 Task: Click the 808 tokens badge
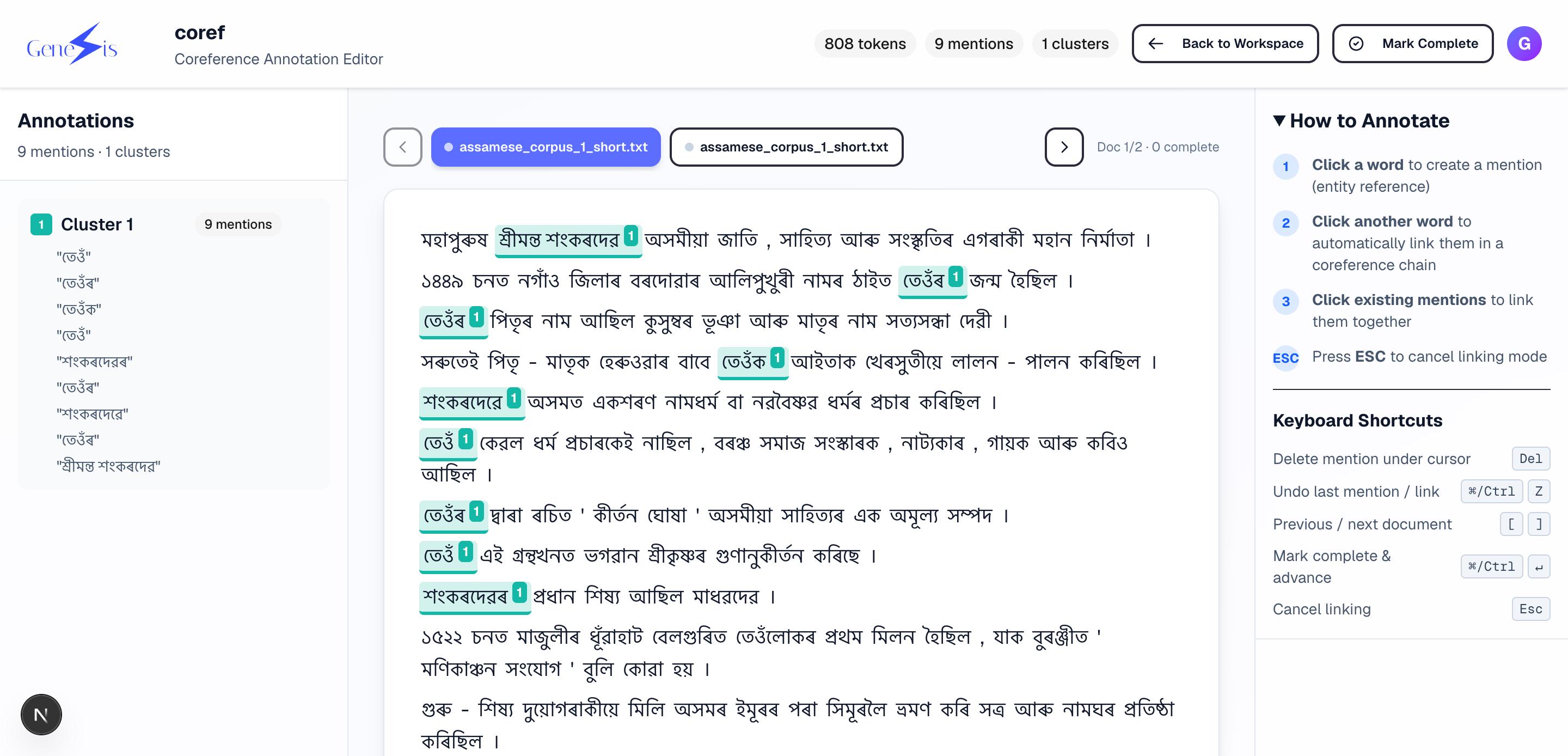865,44
